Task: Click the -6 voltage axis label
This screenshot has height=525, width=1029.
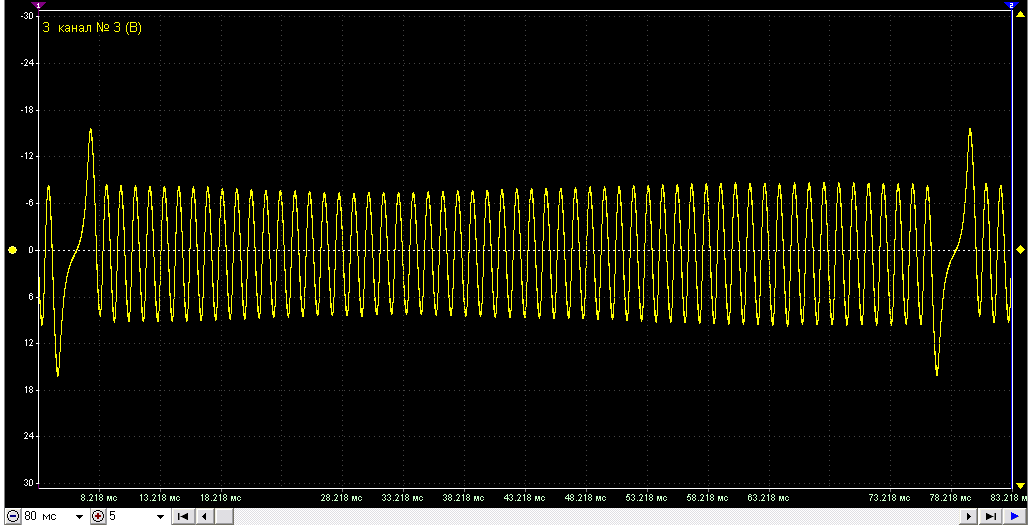Action: (x=30, y=203)
